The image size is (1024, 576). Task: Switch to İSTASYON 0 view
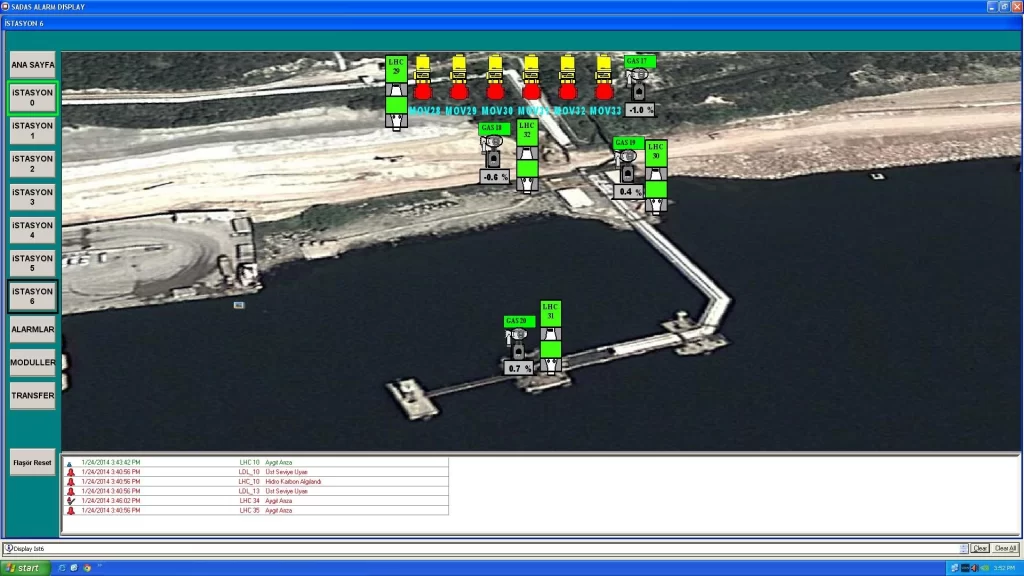[33, 98]
